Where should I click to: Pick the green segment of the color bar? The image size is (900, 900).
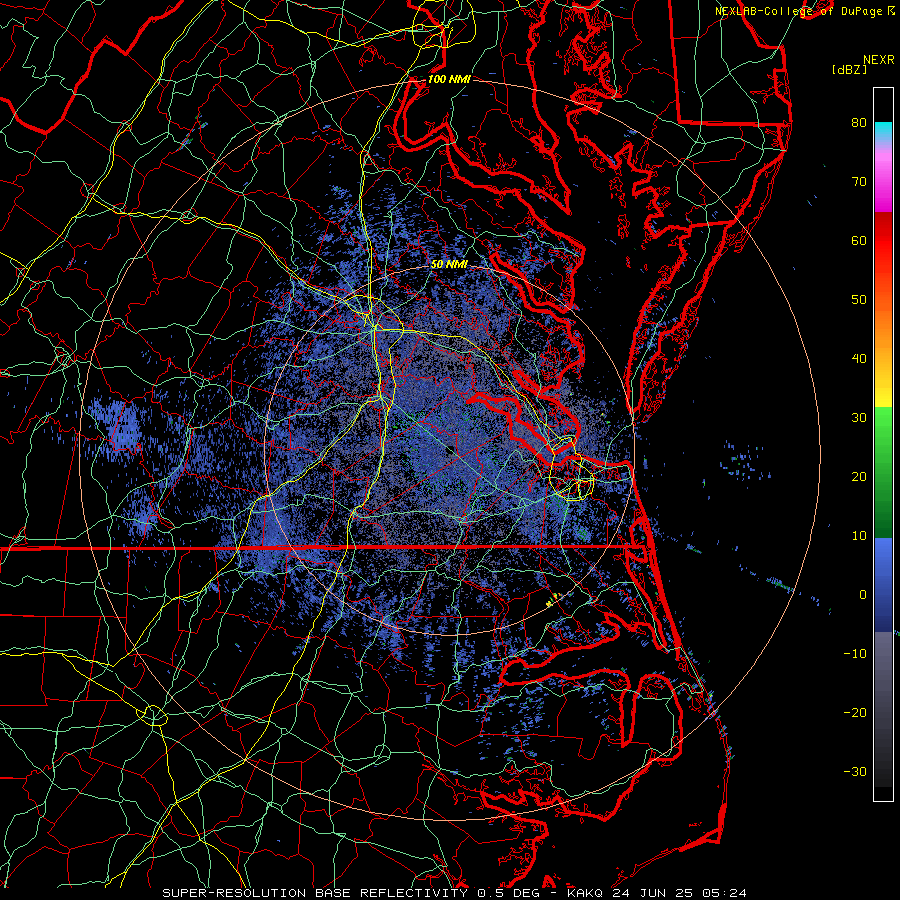[883, 472]
